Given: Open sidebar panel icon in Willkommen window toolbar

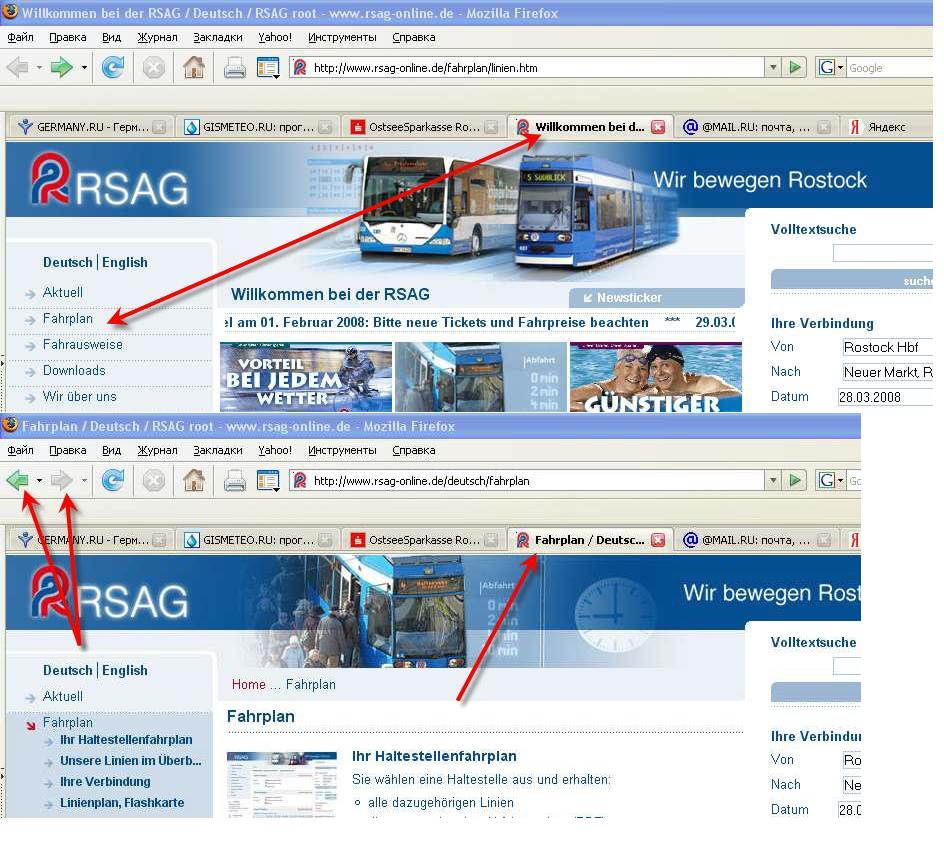Looking at the screenshot, I should click(268, 68).
